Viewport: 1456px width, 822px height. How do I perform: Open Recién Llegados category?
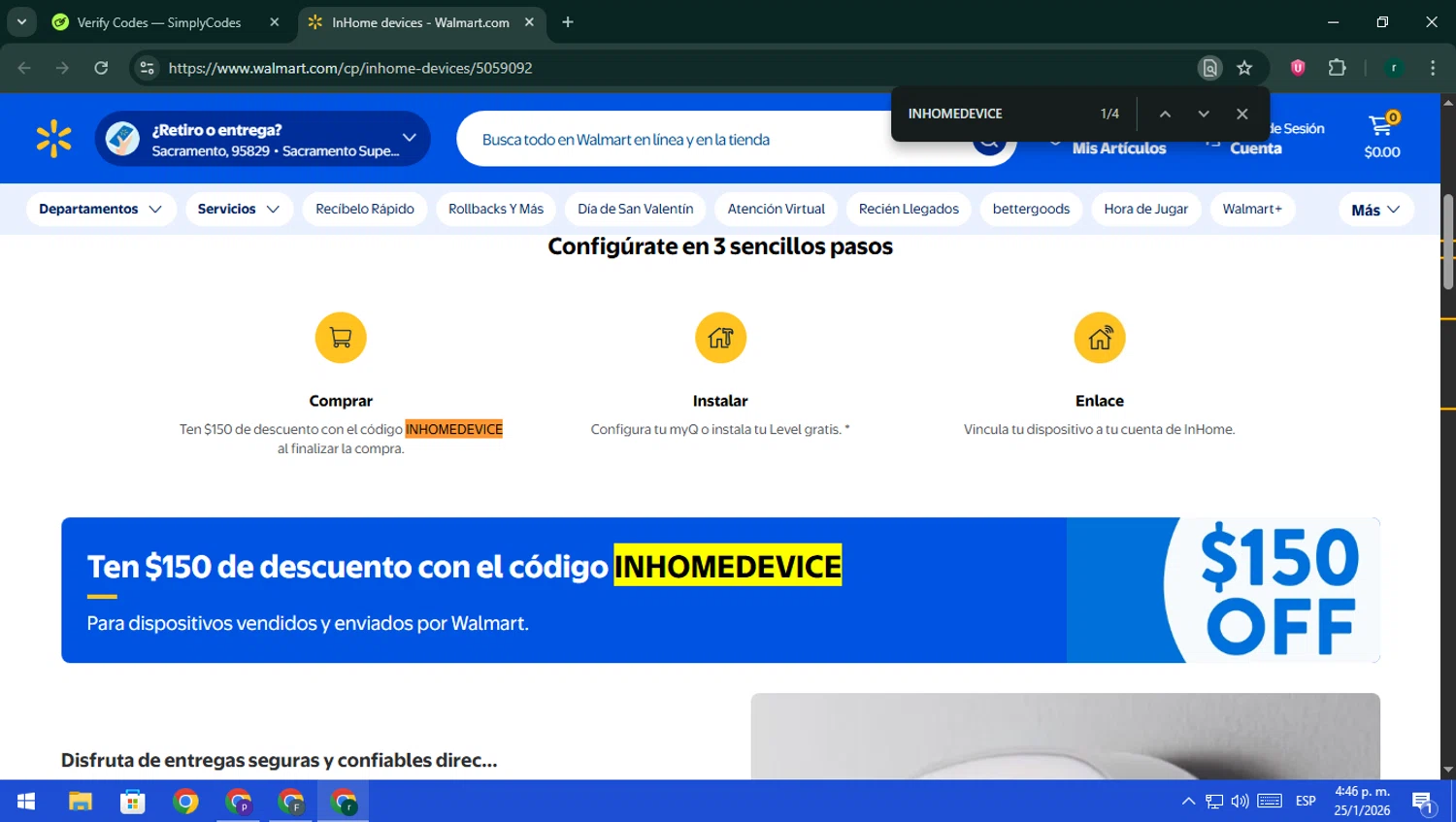(x=909, y=209)
